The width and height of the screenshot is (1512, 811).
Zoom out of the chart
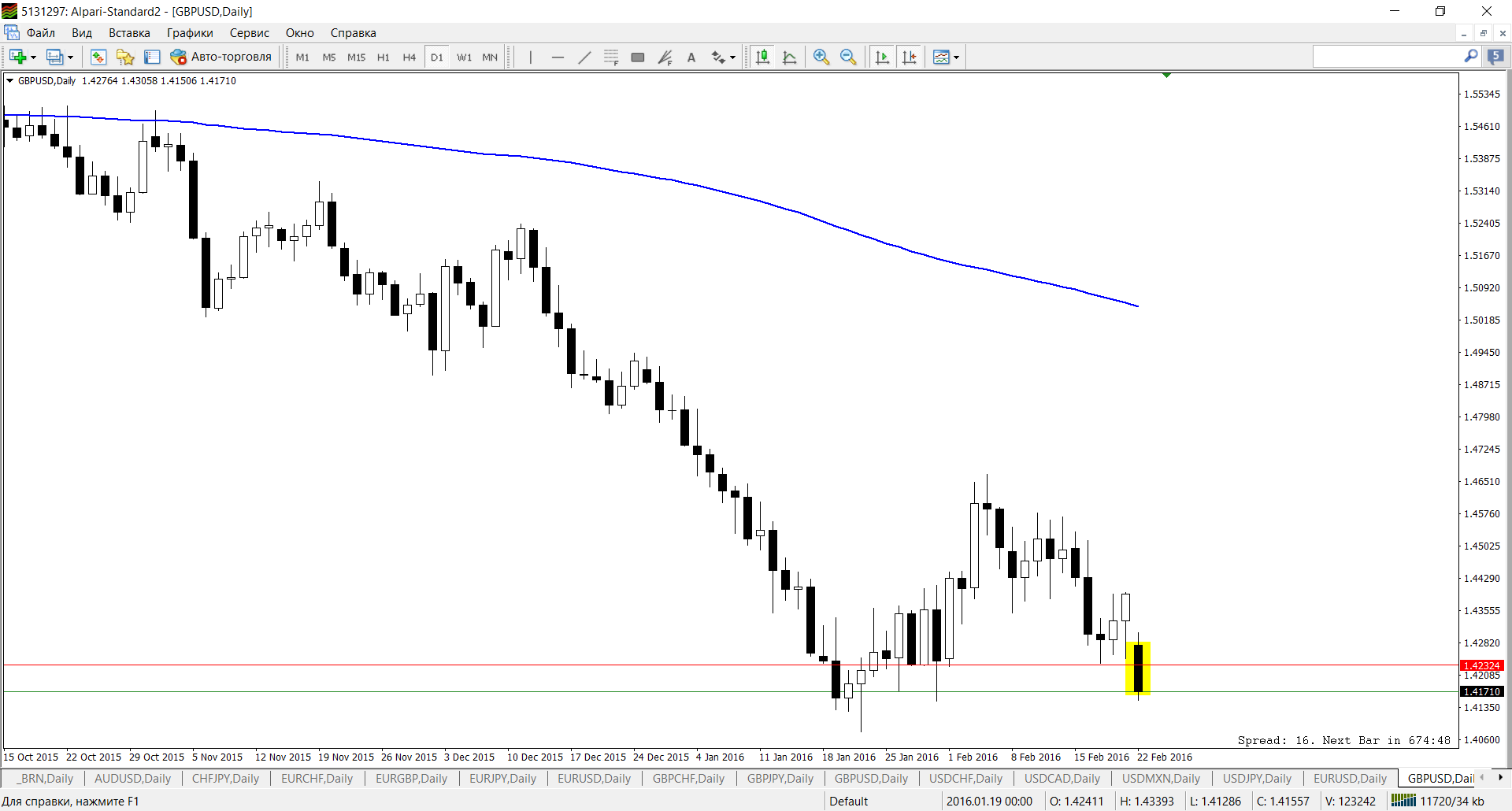848,57
